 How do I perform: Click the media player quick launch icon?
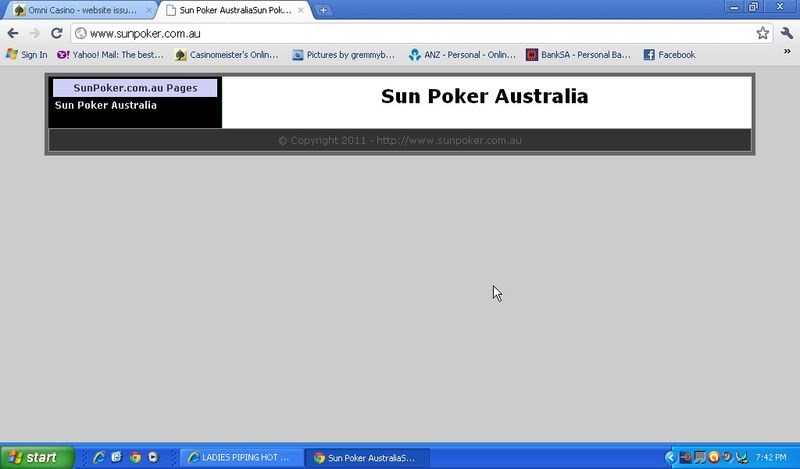click(153, 457)
